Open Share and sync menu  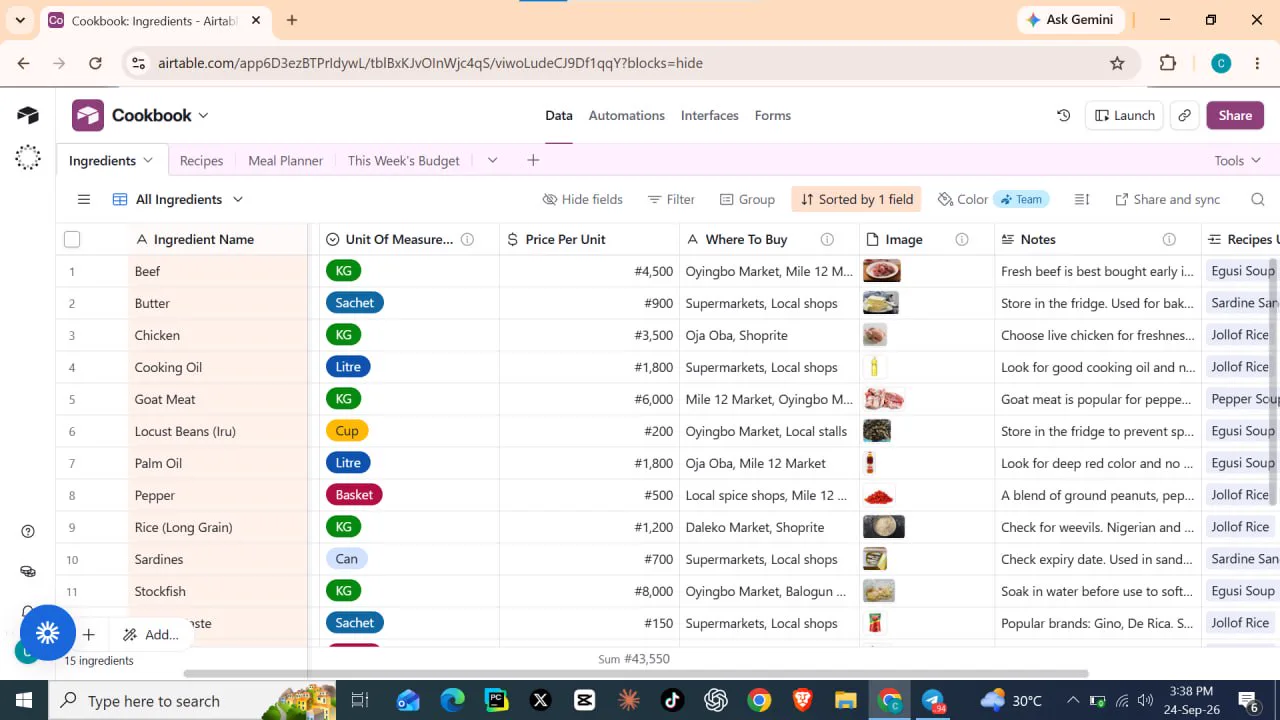(x=1167, y=199)
